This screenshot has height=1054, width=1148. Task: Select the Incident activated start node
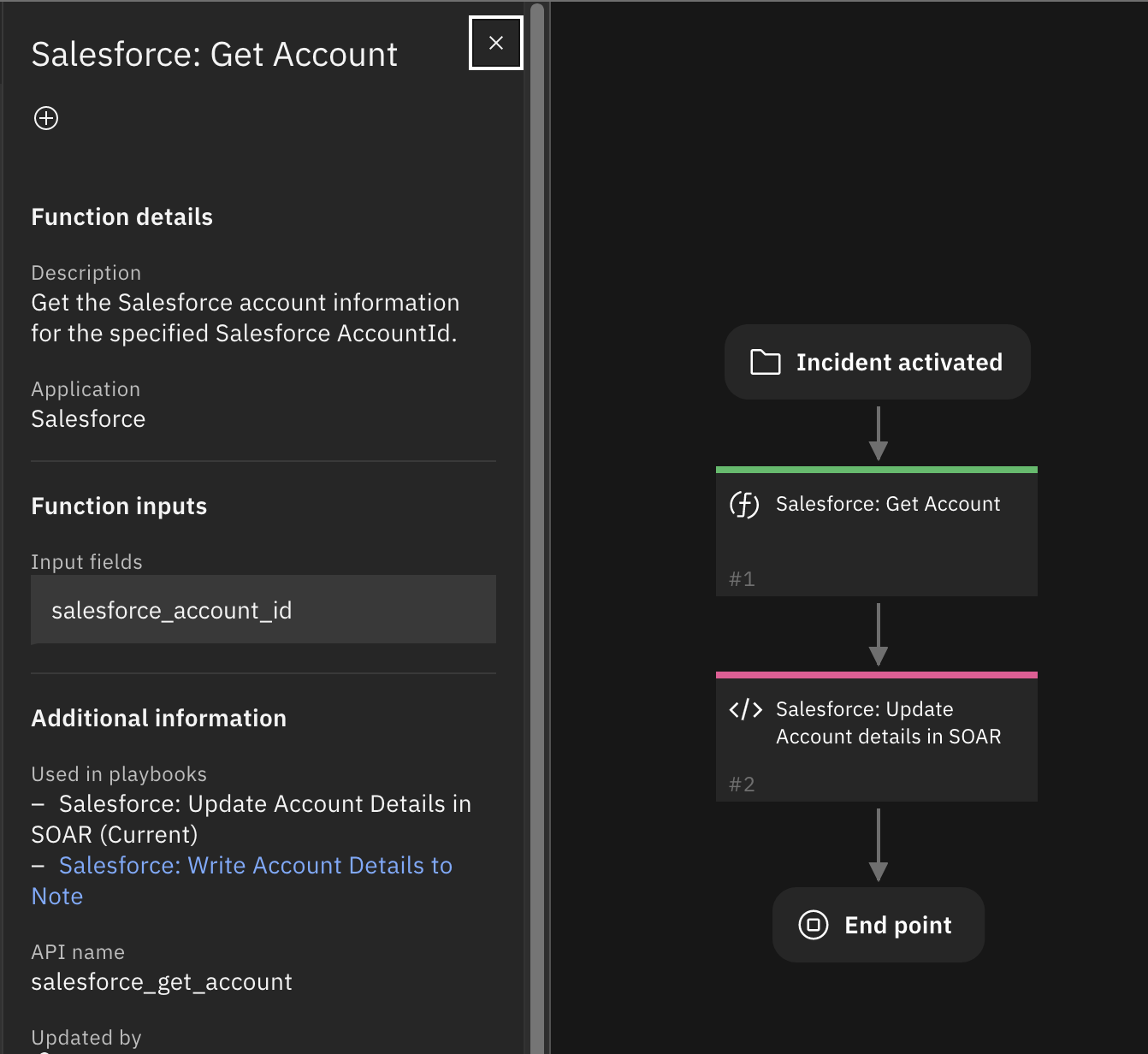878,362
